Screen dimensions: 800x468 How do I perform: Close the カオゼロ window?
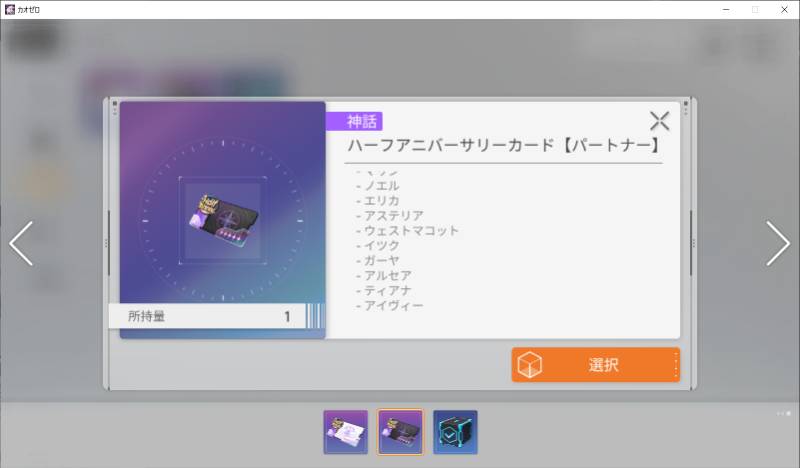[x=784, y=10]
